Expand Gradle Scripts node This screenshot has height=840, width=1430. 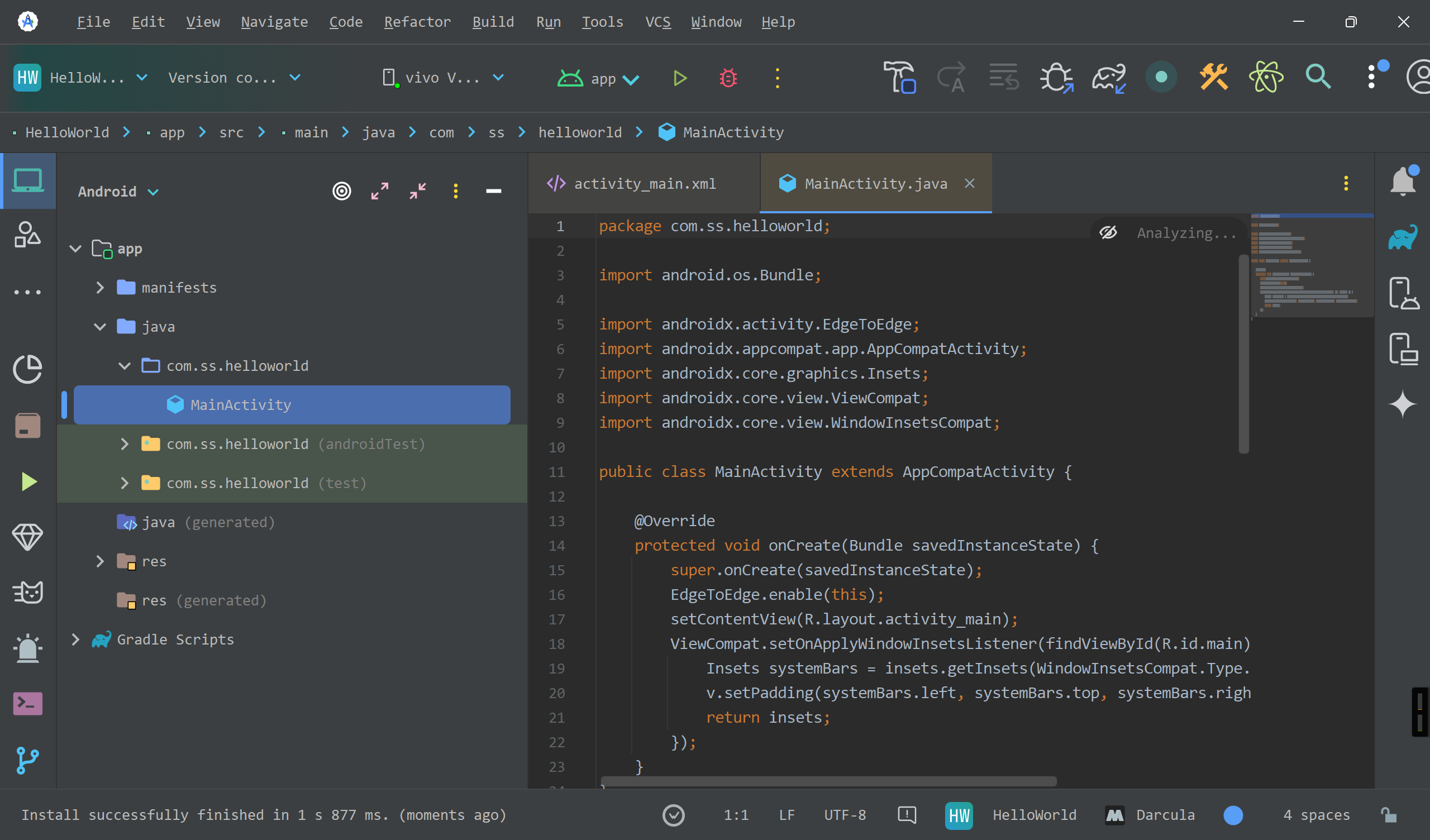pyautogui.click(x=75, y=639)
